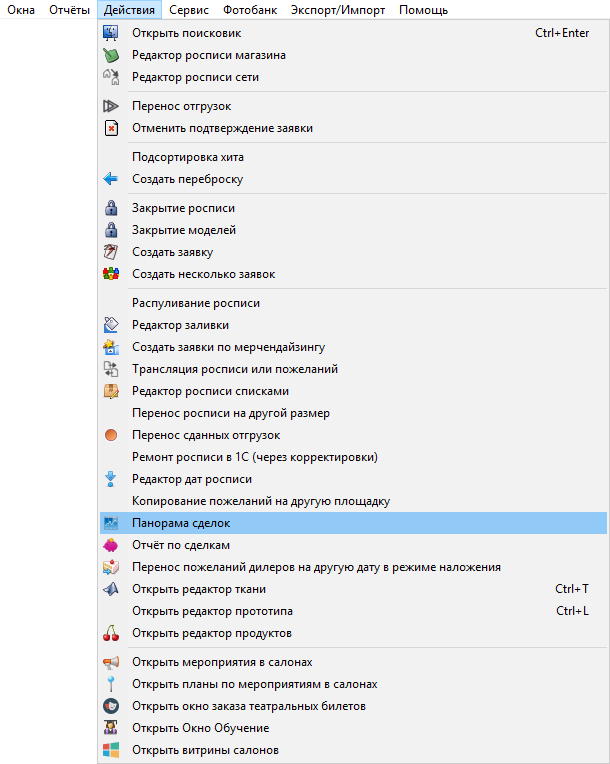
Task: Select Подсортировка хита entry
Action: pos(353,157)
